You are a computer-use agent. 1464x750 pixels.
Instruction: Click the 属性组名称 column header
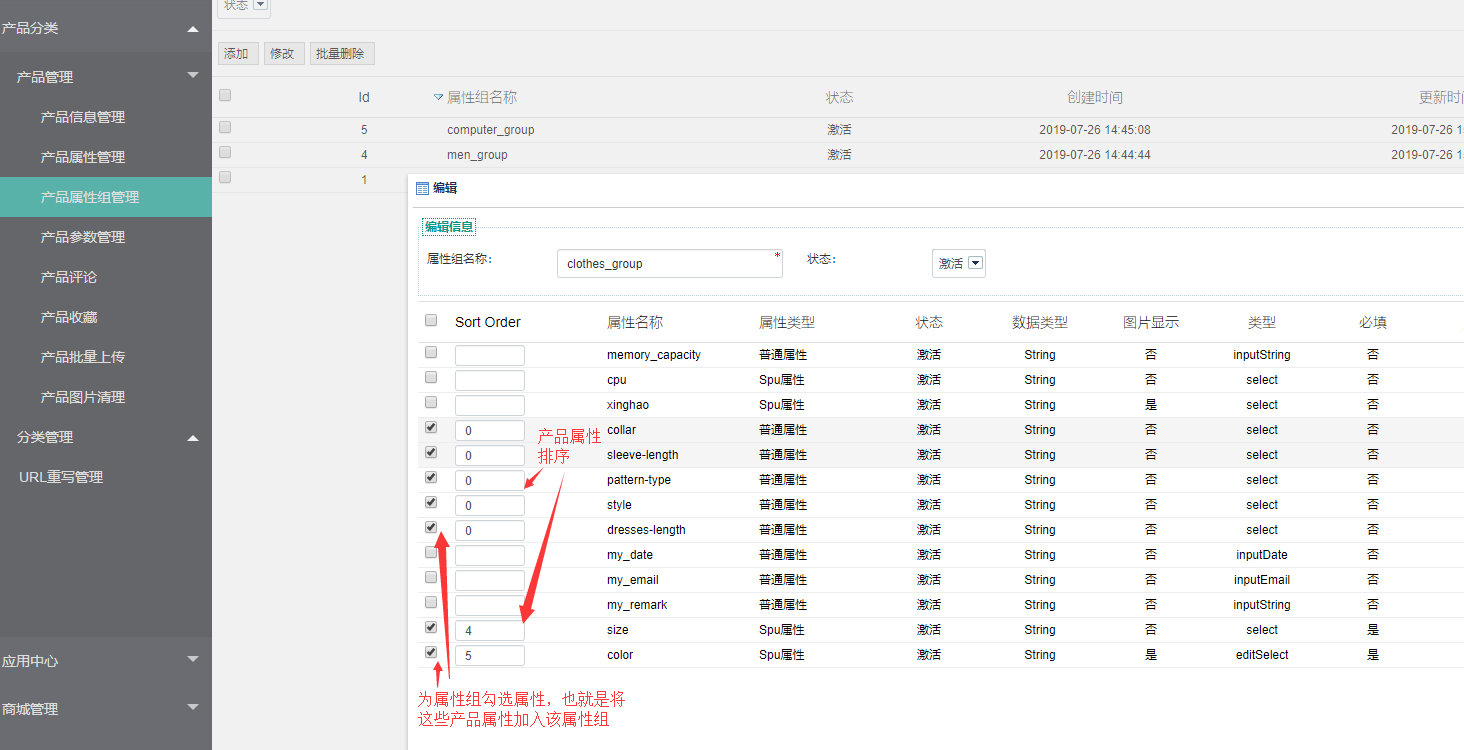pyautogui.click(x=482, y=98)
